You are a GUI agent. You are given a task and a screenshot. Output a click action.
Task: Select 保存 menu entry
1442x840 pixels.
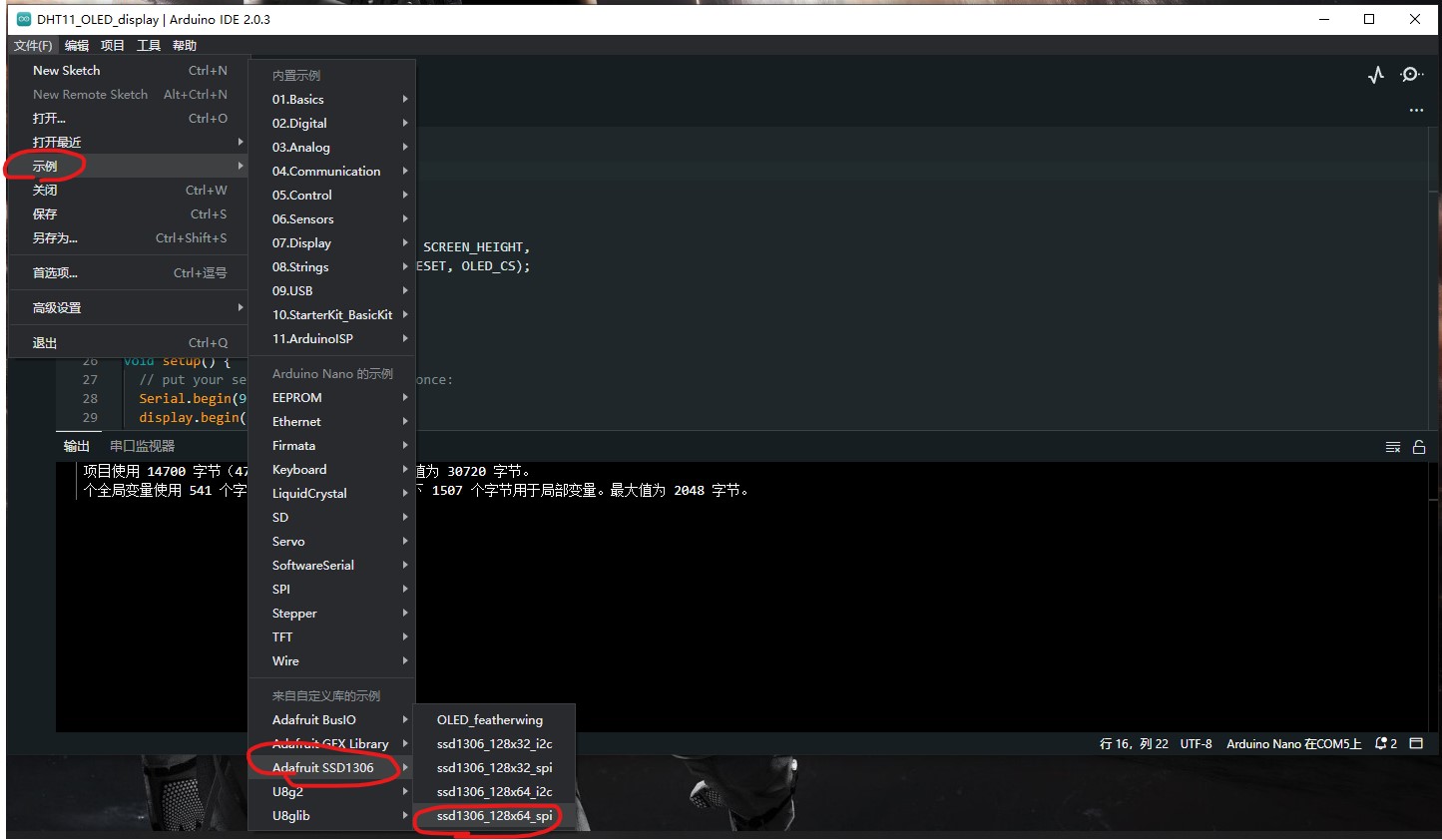coord(128,214)
